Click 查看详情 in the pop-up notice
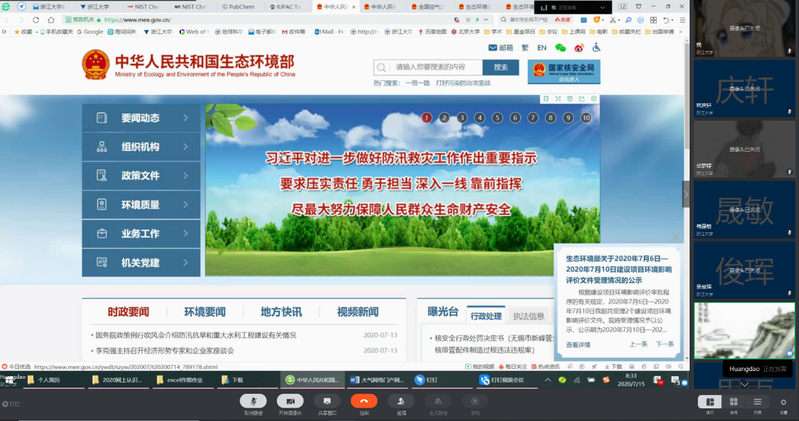 click(x=578, y=345)
